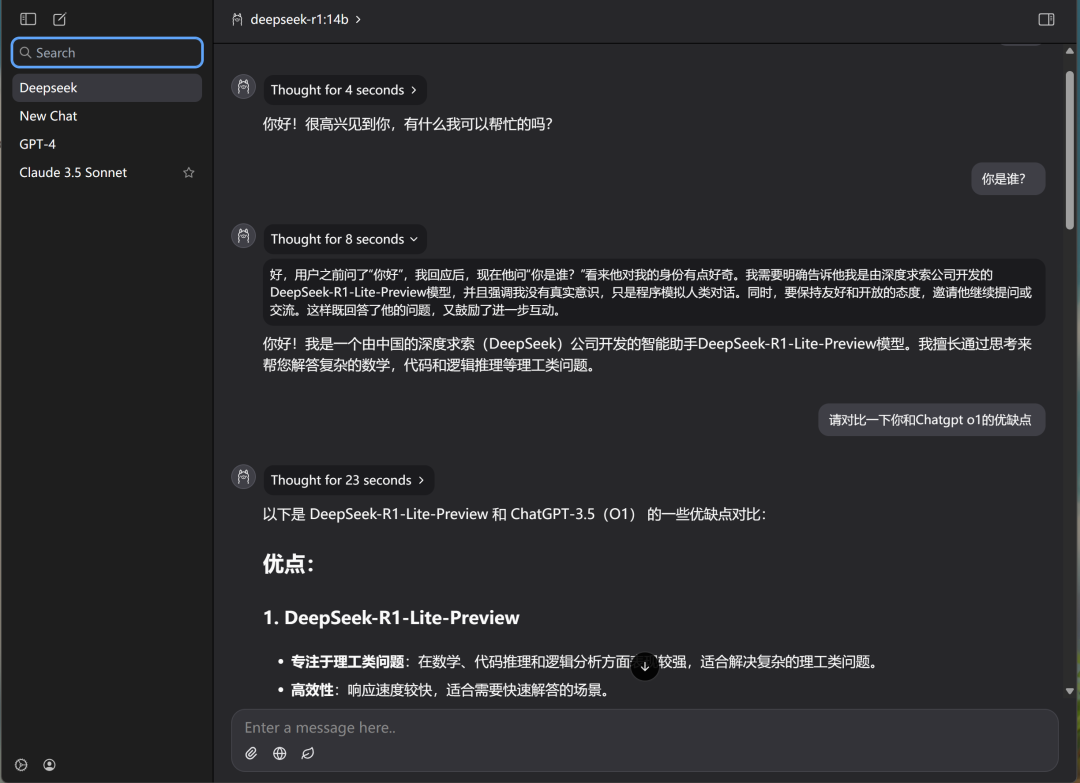The width and height of the screenshot is (1080, 783).
Task: Expand Thought for 23 seconds
Action: (x=349, y=480)
